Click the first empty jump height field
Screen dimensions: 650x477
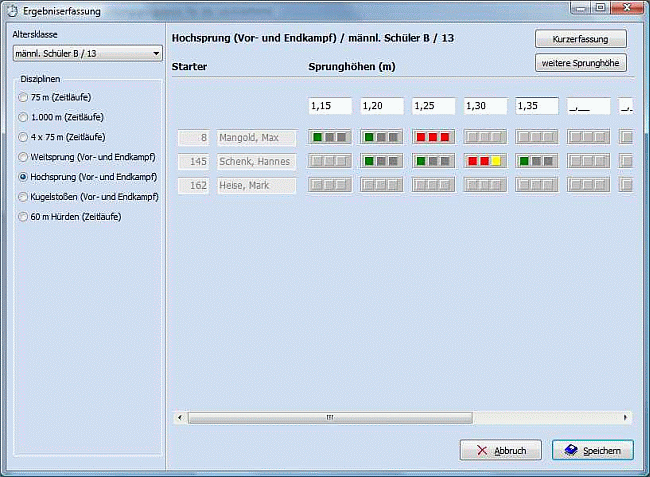(x=588, y=106)
